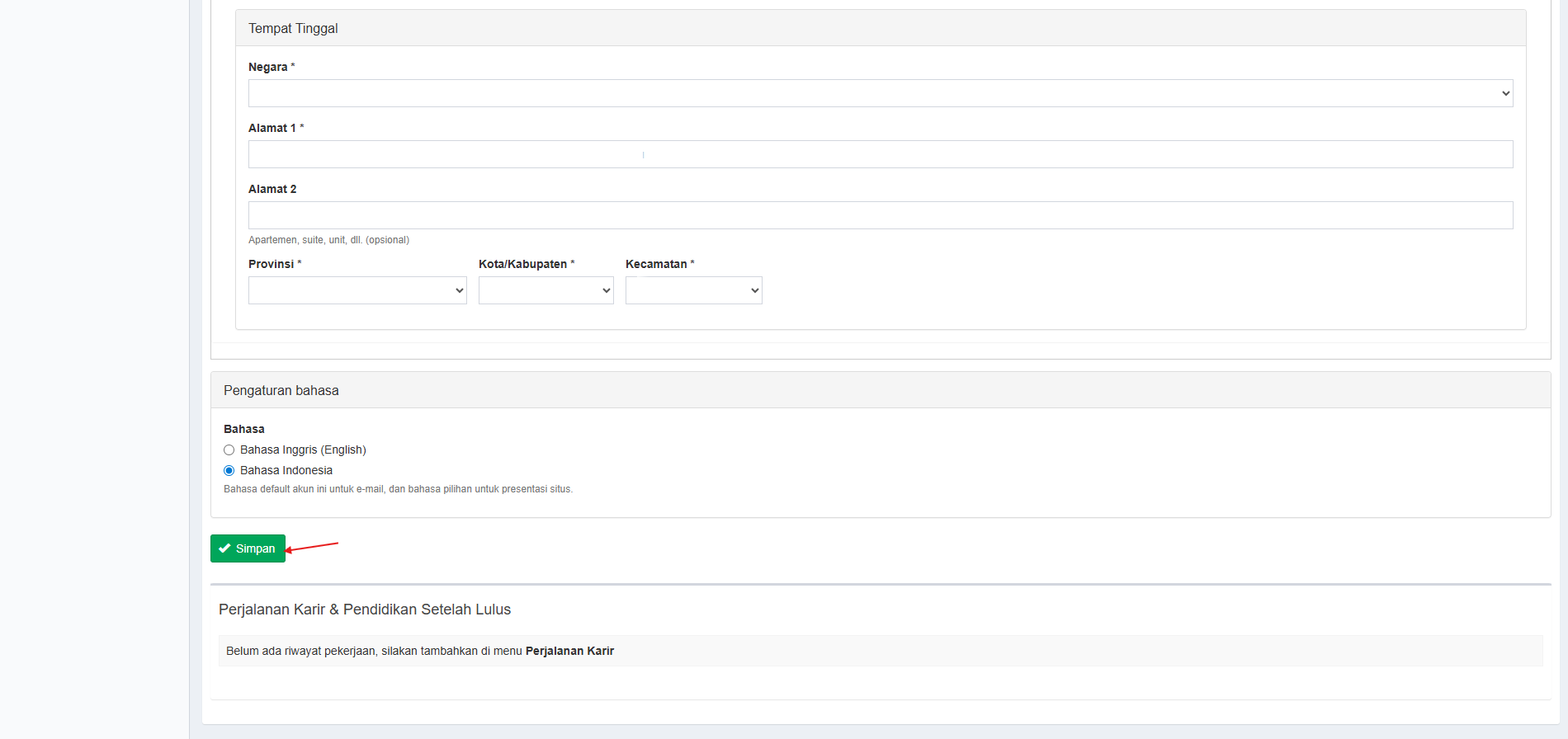The width and height of the screenshot is (1568, 739).
Task: Click the Kecamatan field label
Action: [x=656, y=264]
